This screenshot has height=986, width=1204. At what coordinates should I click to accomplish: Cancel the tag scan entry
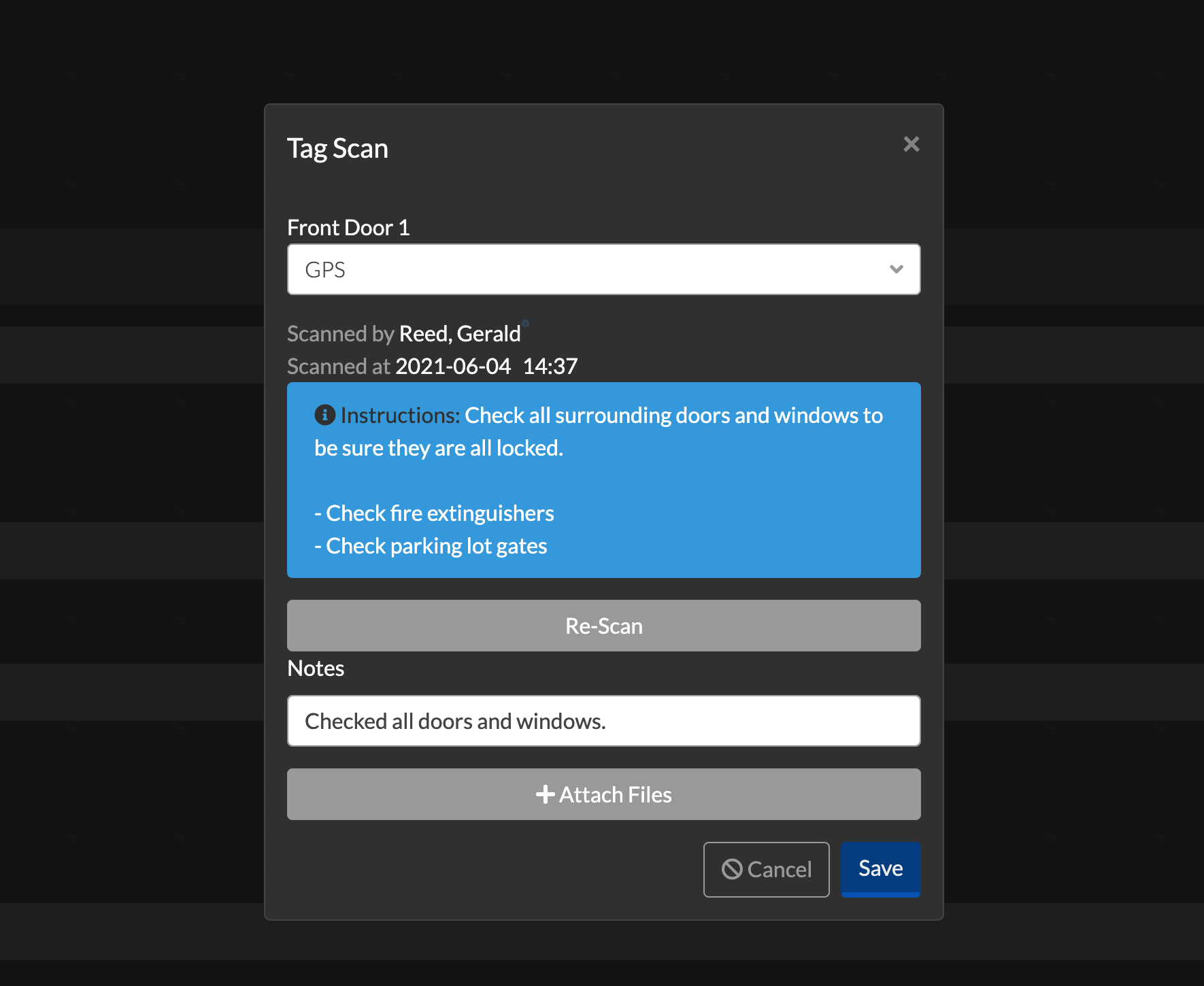point(766,869)
